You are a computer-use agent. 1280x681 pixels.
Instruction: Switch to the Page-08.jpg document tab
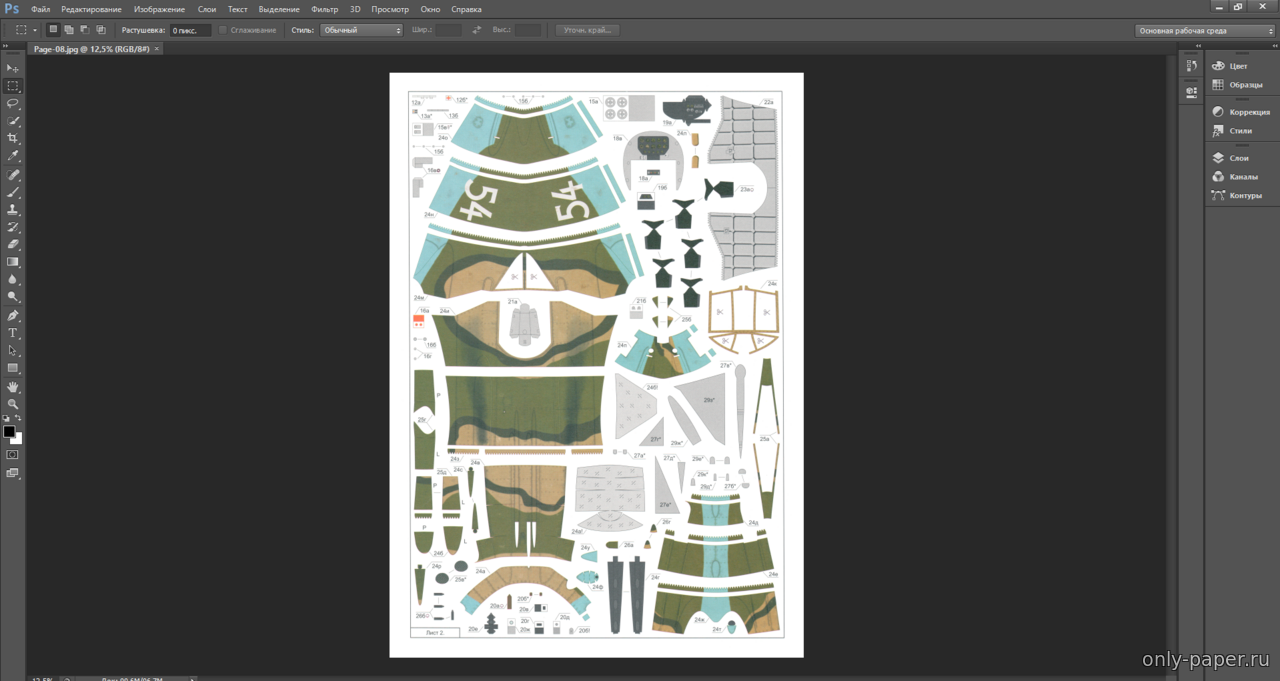coord(91,49)
